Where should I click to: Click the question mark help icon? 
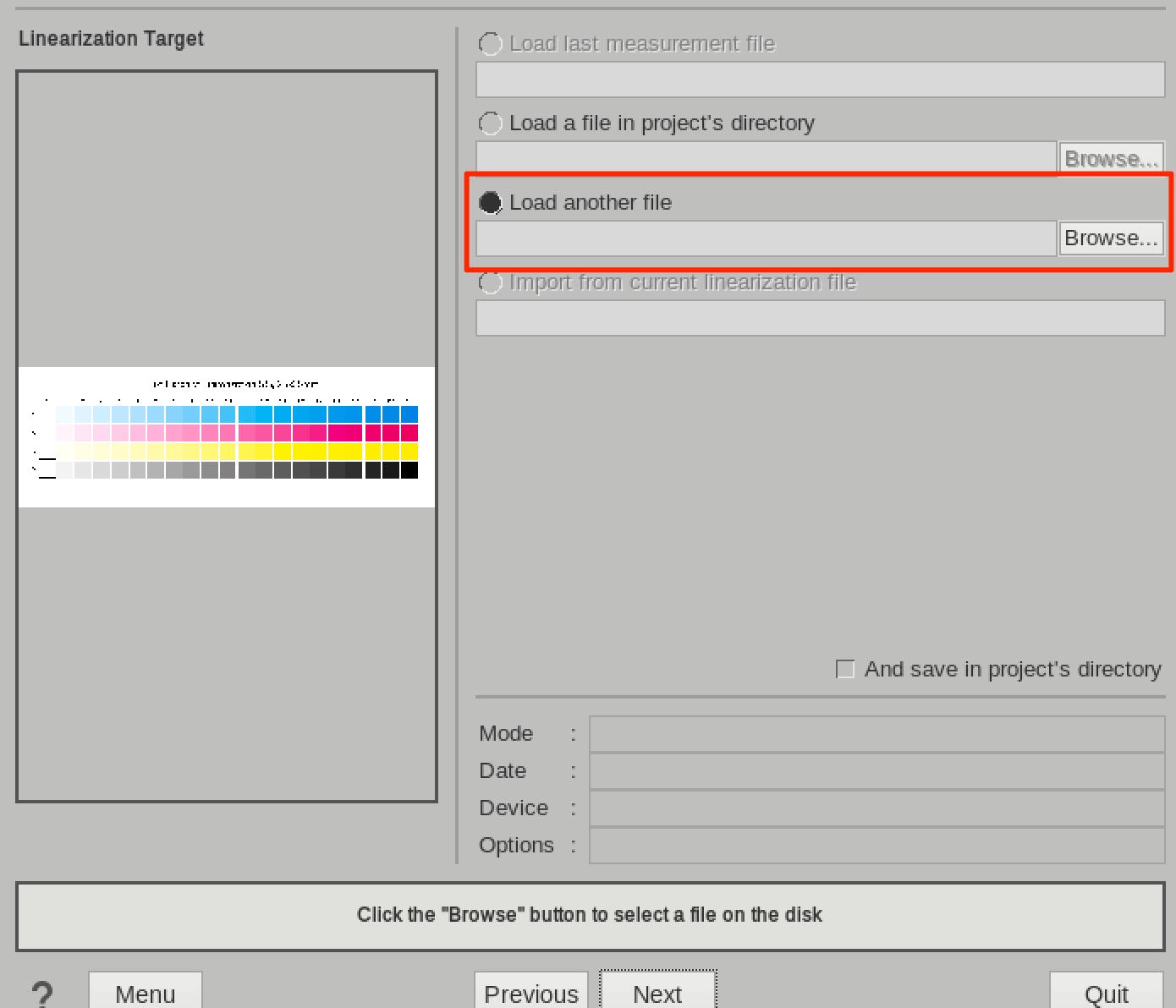click(x=41, y=994)
